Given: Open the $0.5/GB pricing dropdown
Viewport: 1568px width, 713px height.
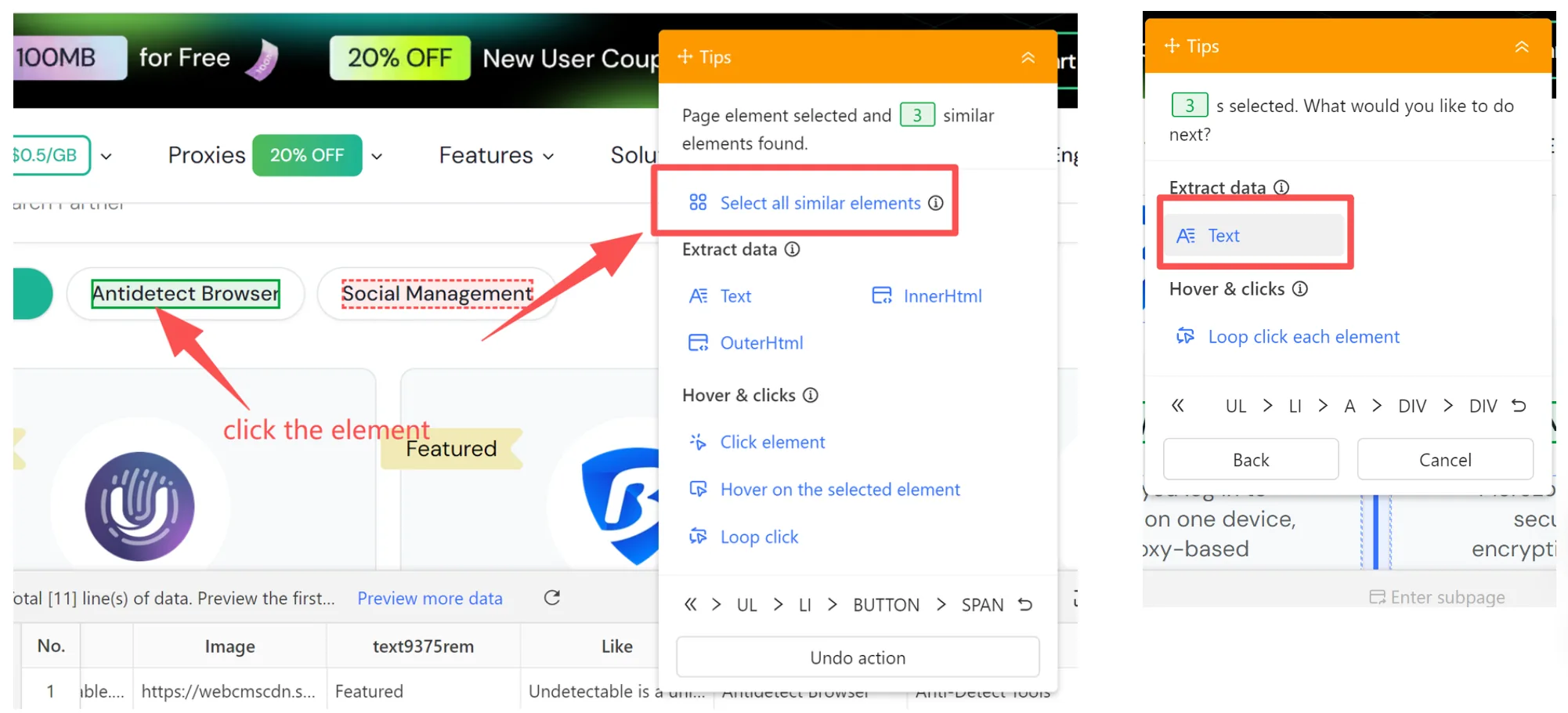Looking at the screenshot, I should [107, 155].
